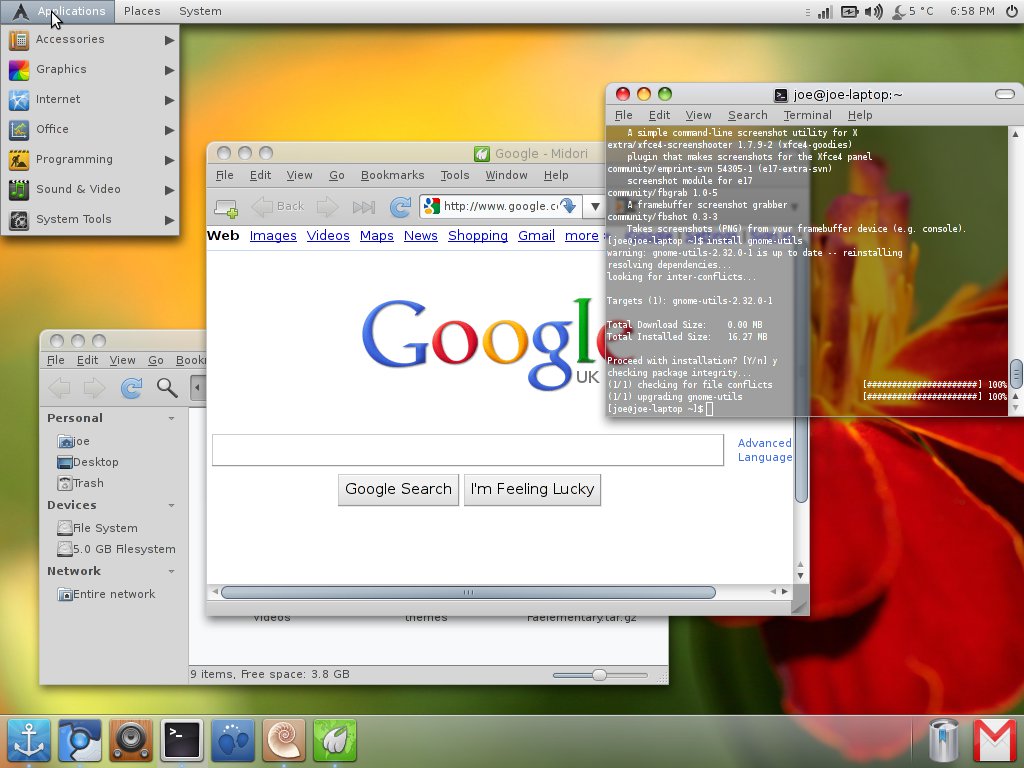Reload the page in Midori
Screen dimensions: 1024x768
tap(400, 207)
